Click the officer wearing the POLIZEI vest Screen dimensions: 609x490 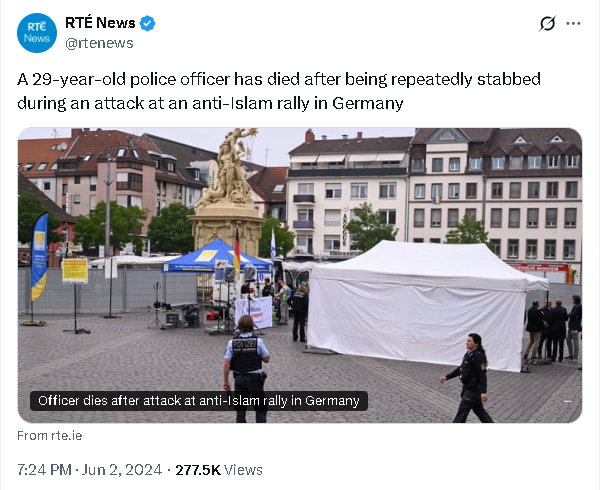[x=247, y=369]
